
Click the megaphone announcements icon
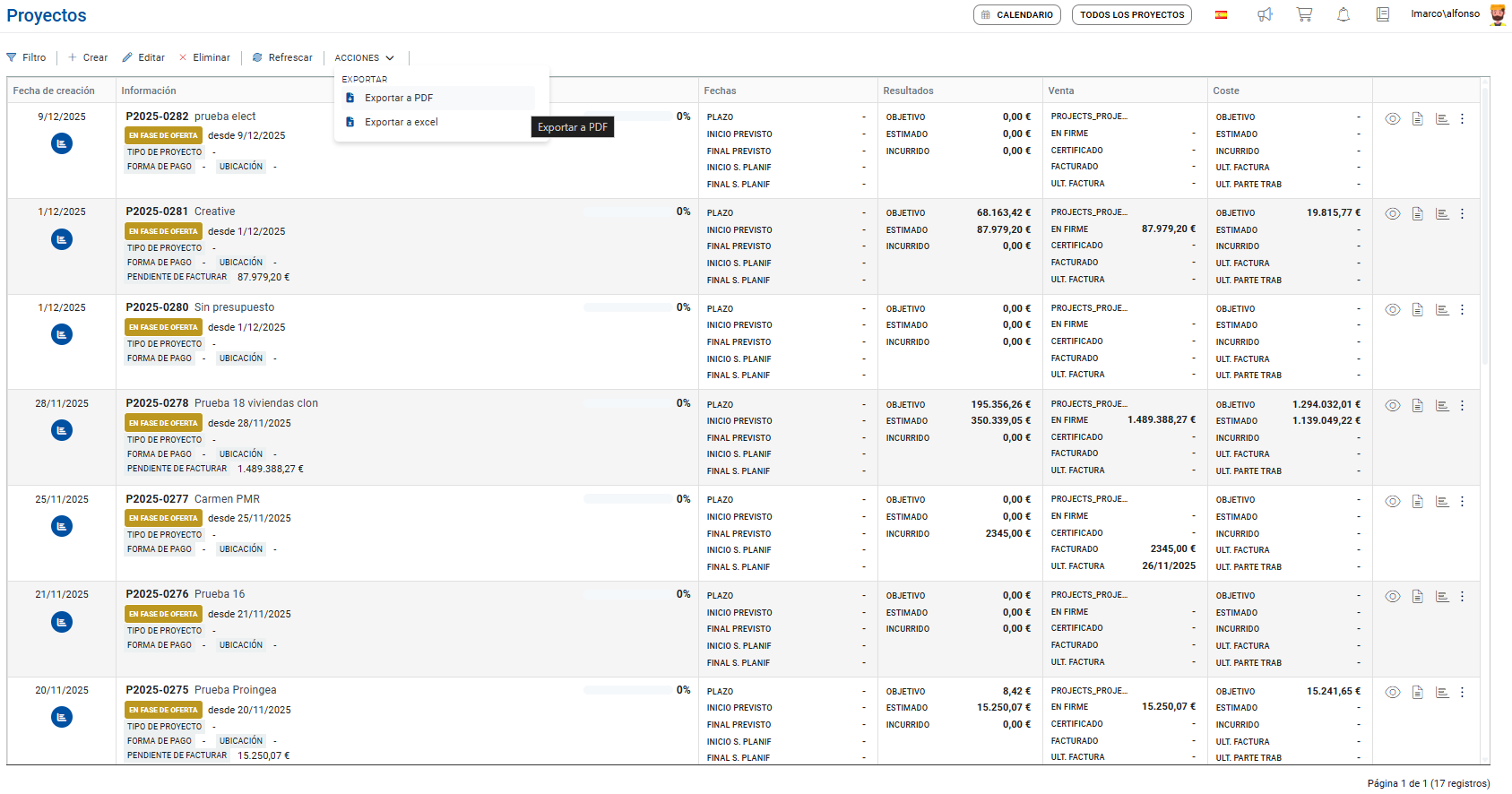pyautogui.click(x=1265, y=14)
